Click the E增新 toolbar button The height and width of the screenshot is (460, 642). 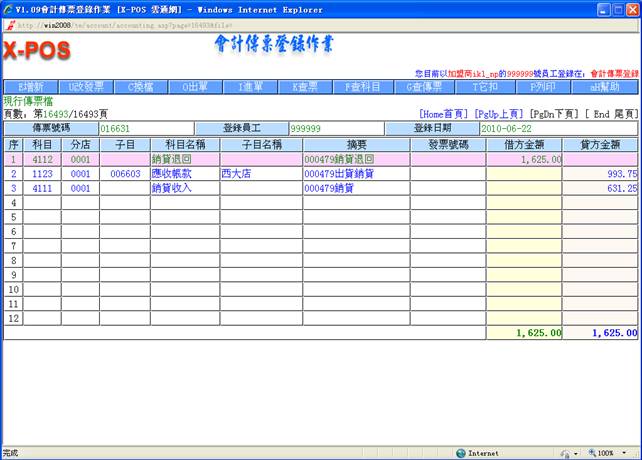29,87
